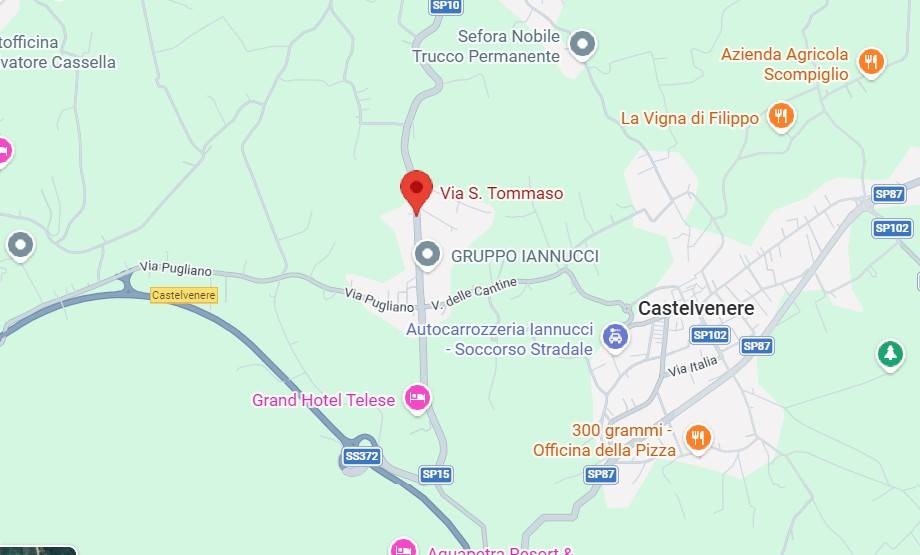Click the SP15 road shield
This screenshot has width=920, height=555.
[436, 474]
